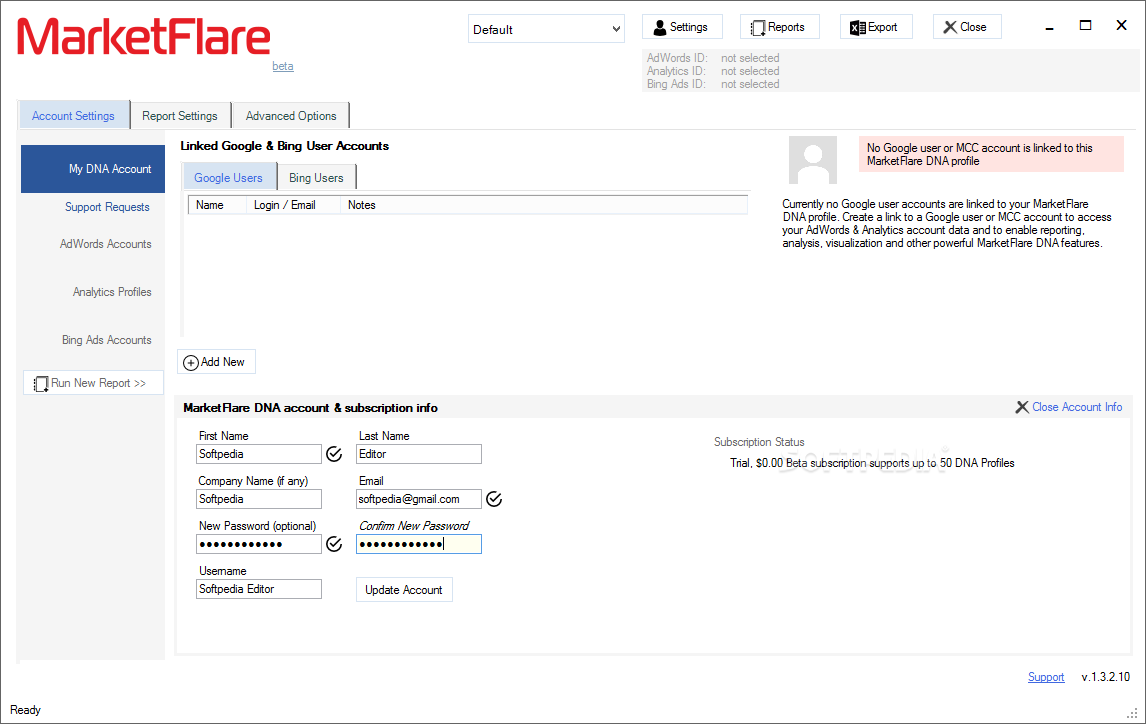Click the version text v.1.3.2.10

[x=1106, y=677]
